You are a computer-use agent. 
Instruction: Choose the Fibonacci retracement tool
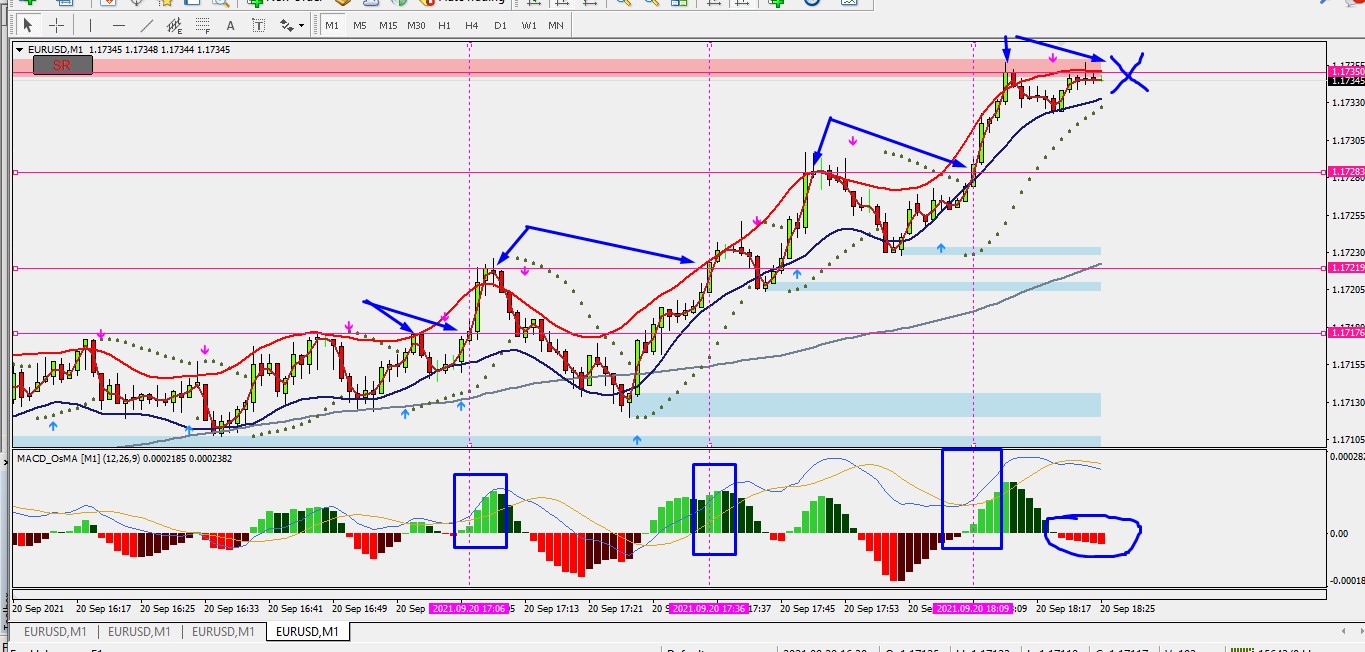pyautogui.click(x=204, y=25)
